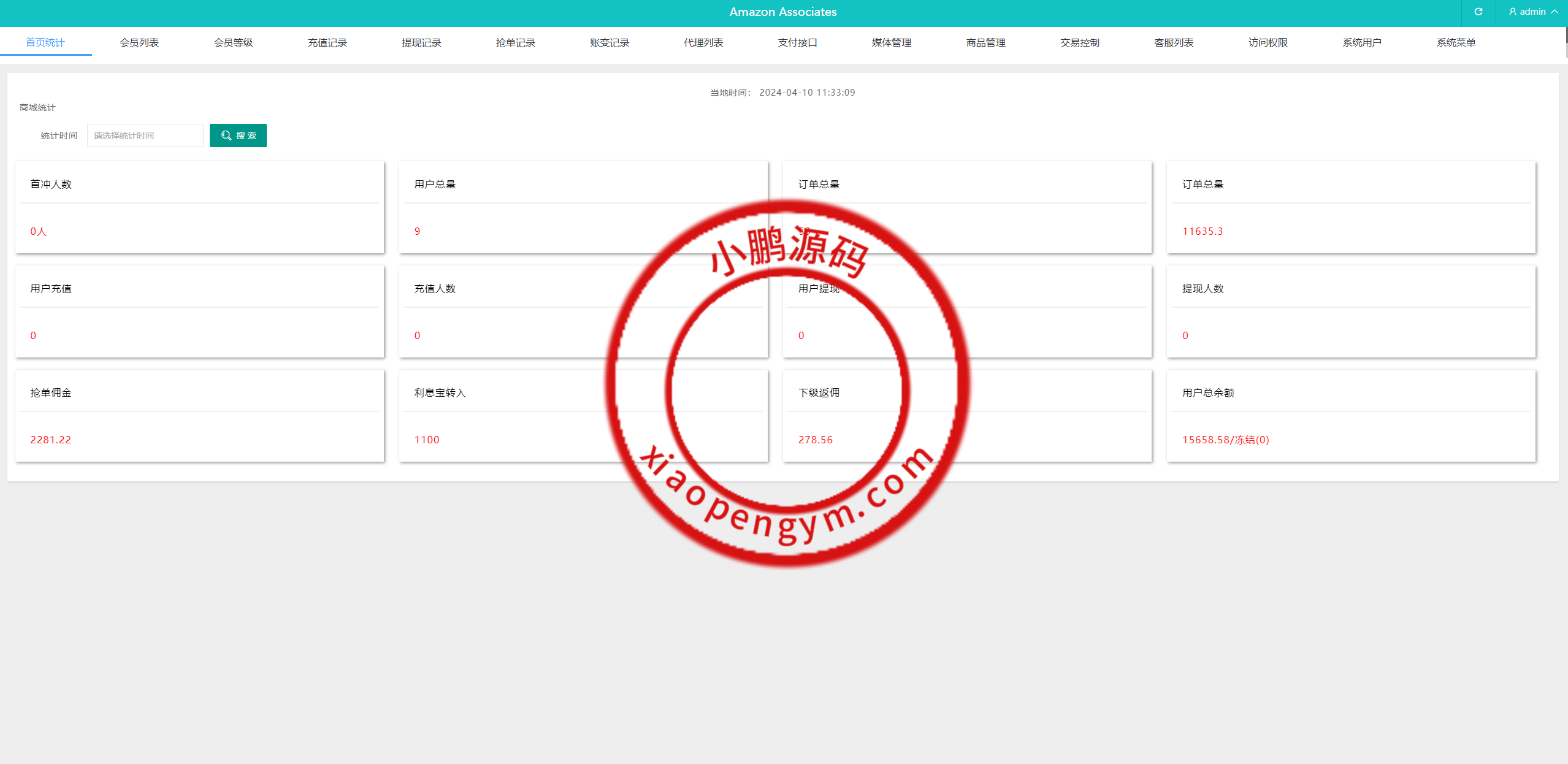The width and height of the screenshot is (1568, 764).
Task: Go to the 系统菜单 tab
Action: click(1456, 42)
